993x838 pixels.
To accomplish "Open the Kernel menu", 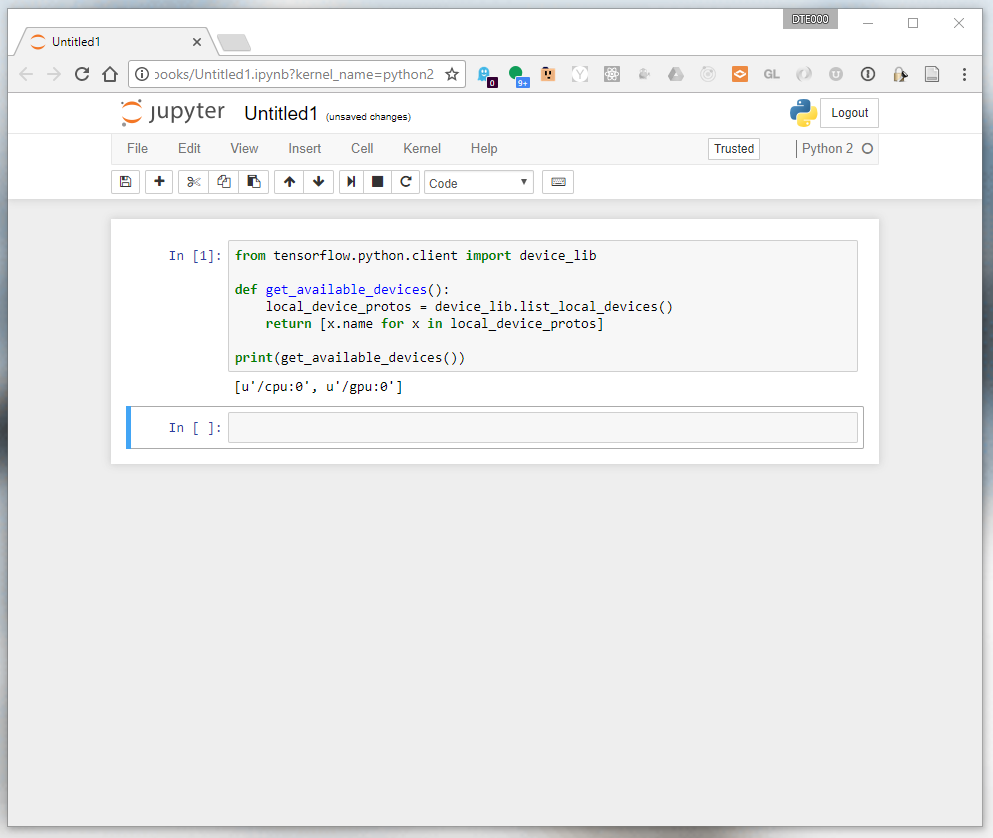I will tap(422, 148).
